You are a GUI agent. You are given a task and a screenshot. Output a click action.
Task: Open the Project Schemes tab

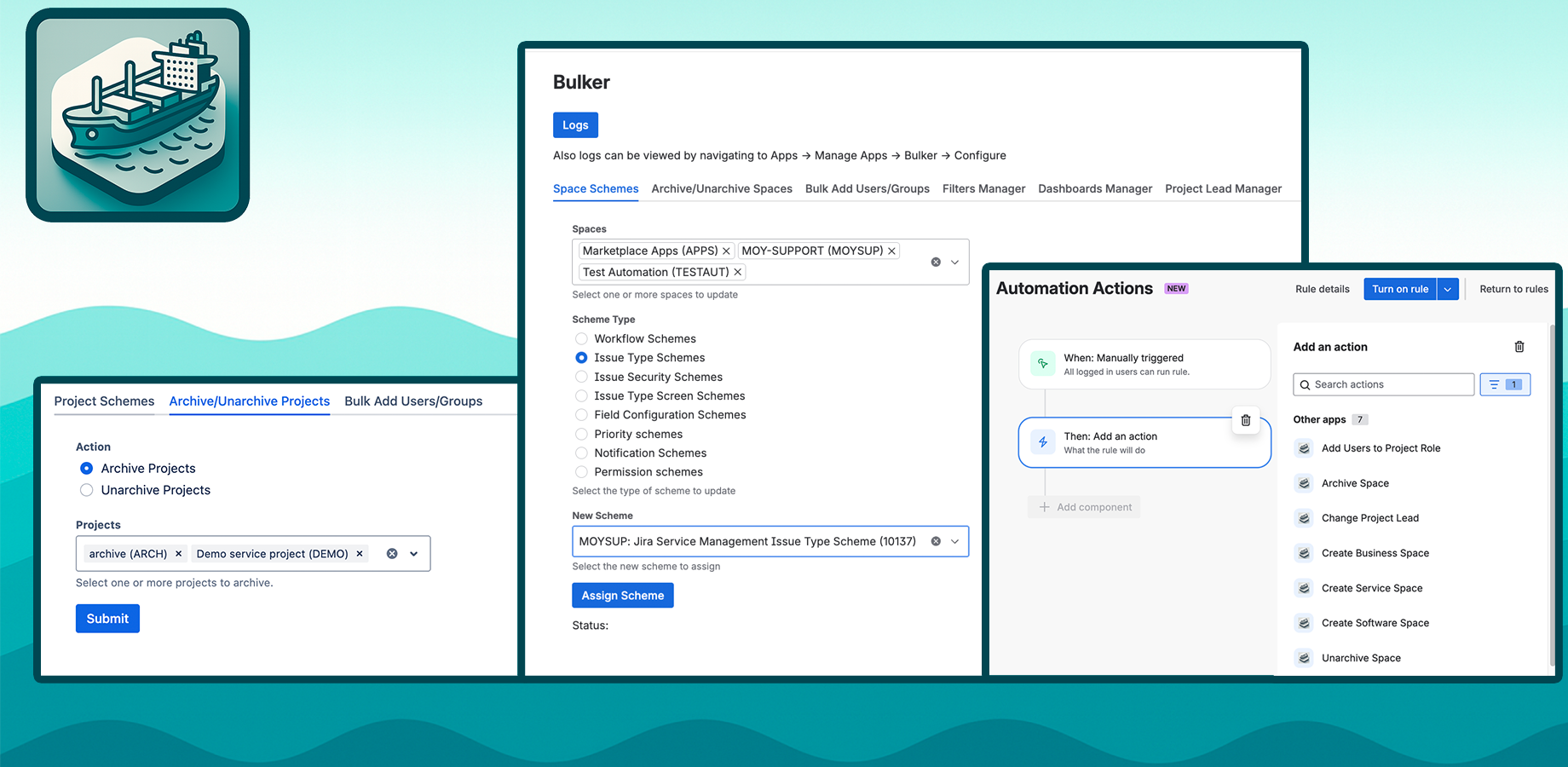pos(104,401)
